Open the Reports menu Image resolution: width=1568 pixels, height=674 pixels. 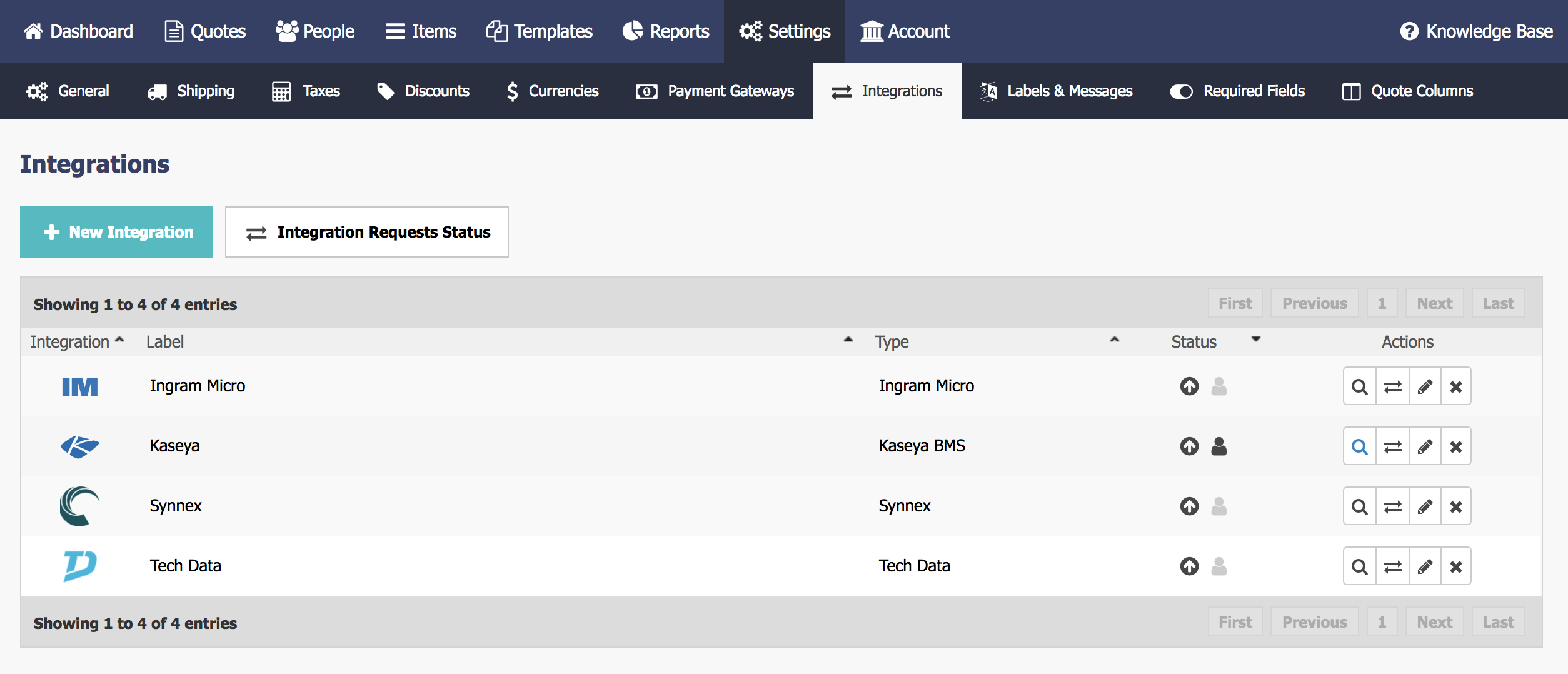pyautogui.click(x=665, y=31)
